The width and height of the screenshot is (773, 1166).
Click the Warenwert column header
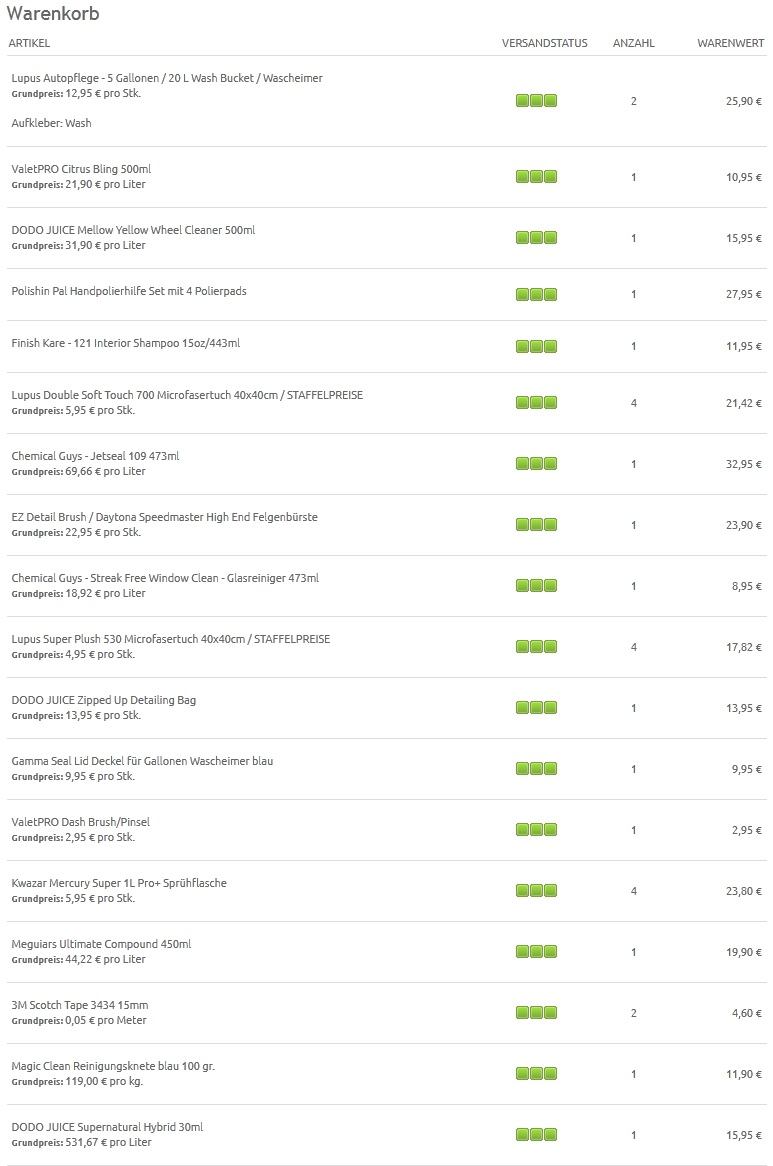(730, 43)
